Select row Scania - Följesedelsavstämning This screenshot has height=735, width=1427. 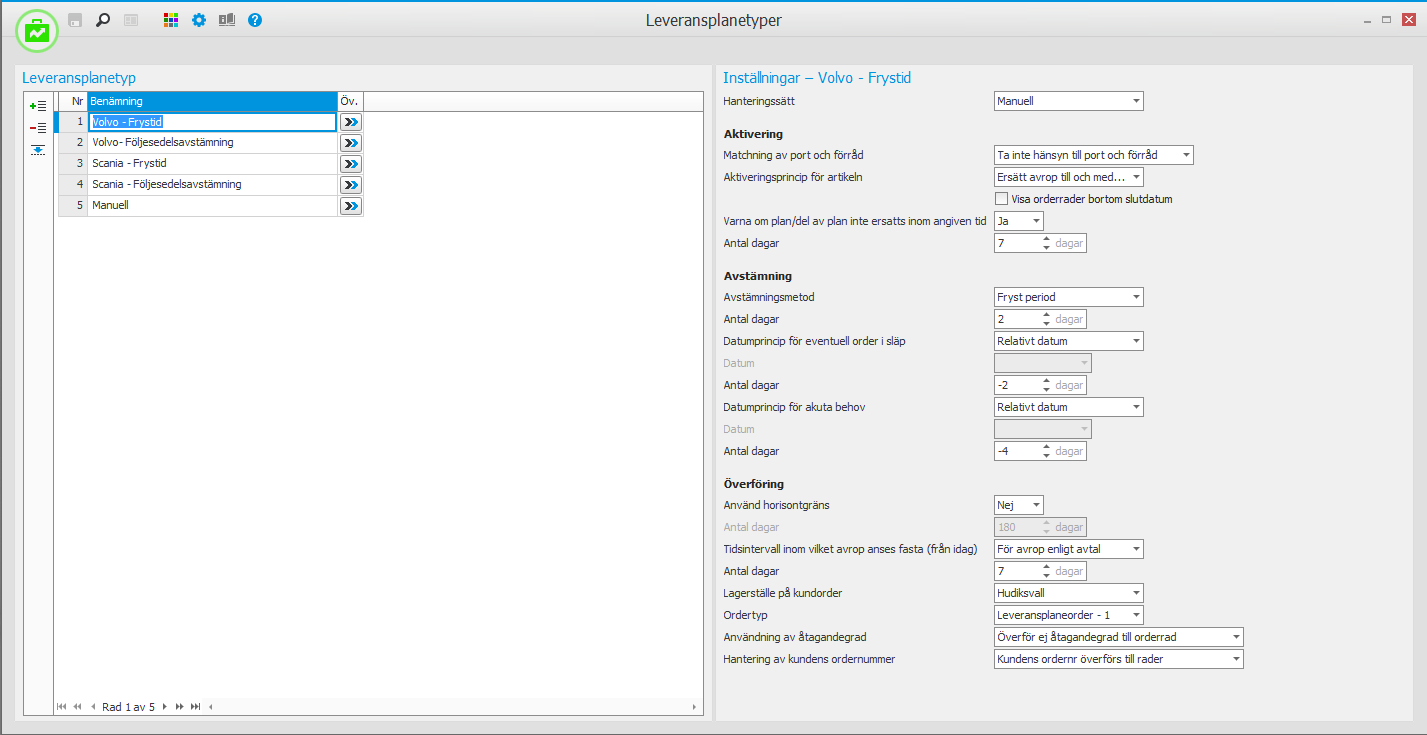pyautogui.click(x=212, y=185)
